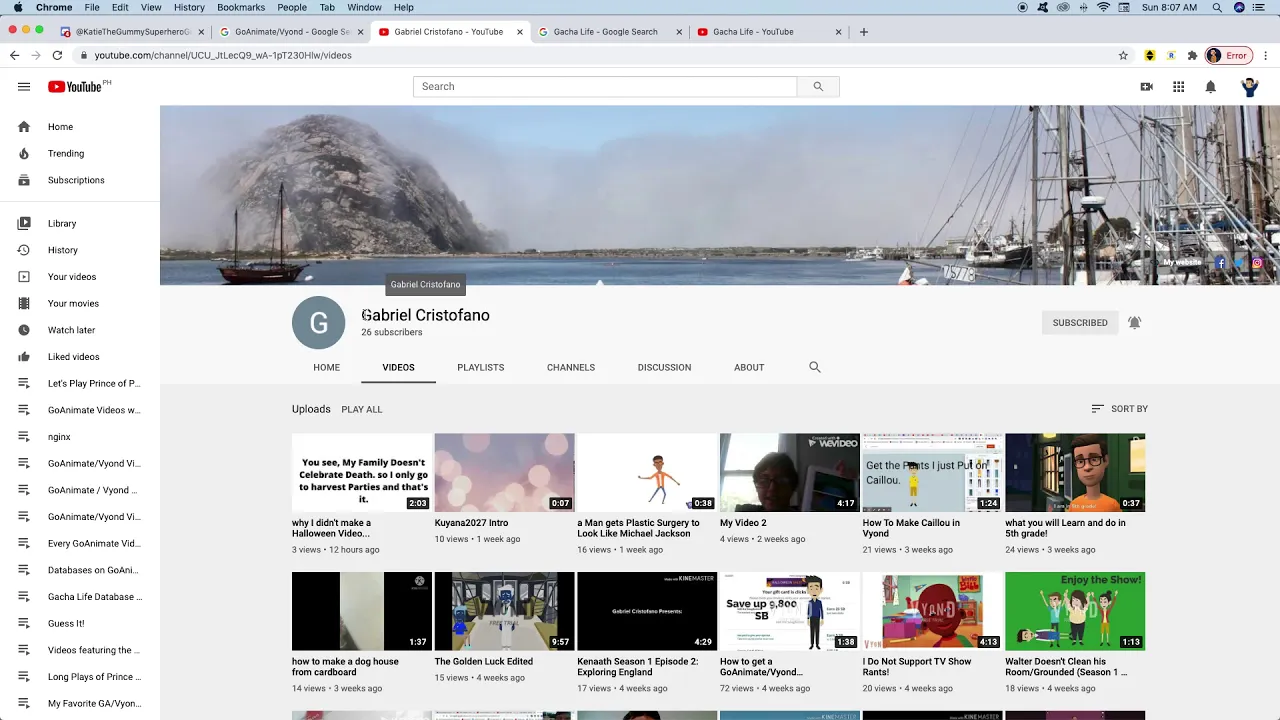Open the YouTube hamburger guide menu
Viewport: 1280px width, 720px height.
tap(24, 87)
